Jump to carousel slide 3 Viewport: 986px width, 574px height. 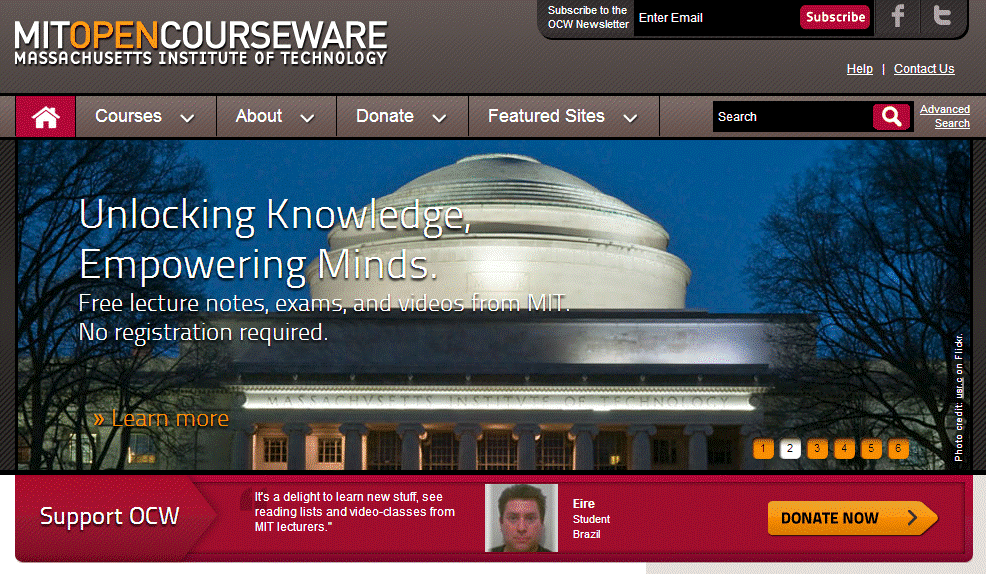coord(817,449)
